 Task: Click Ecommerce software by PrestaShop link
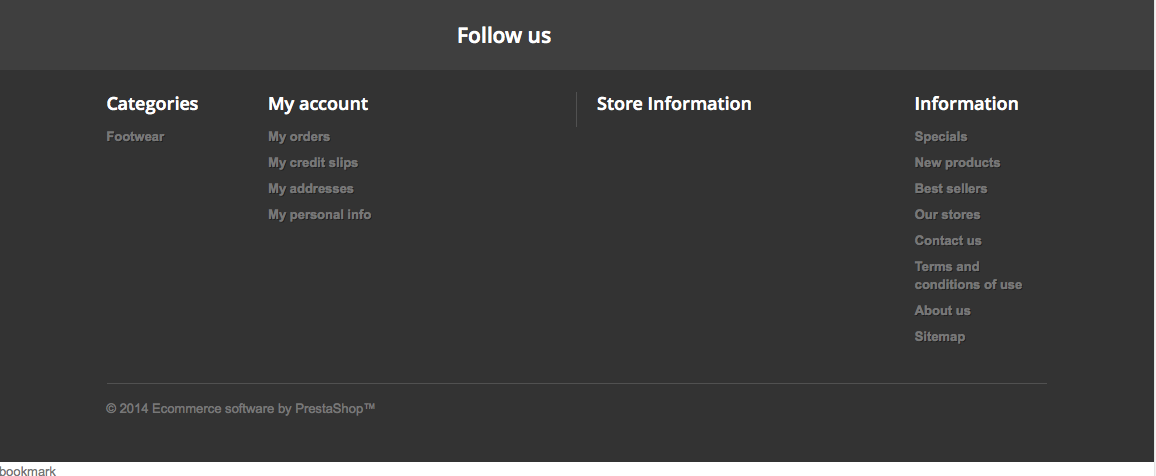263,409
